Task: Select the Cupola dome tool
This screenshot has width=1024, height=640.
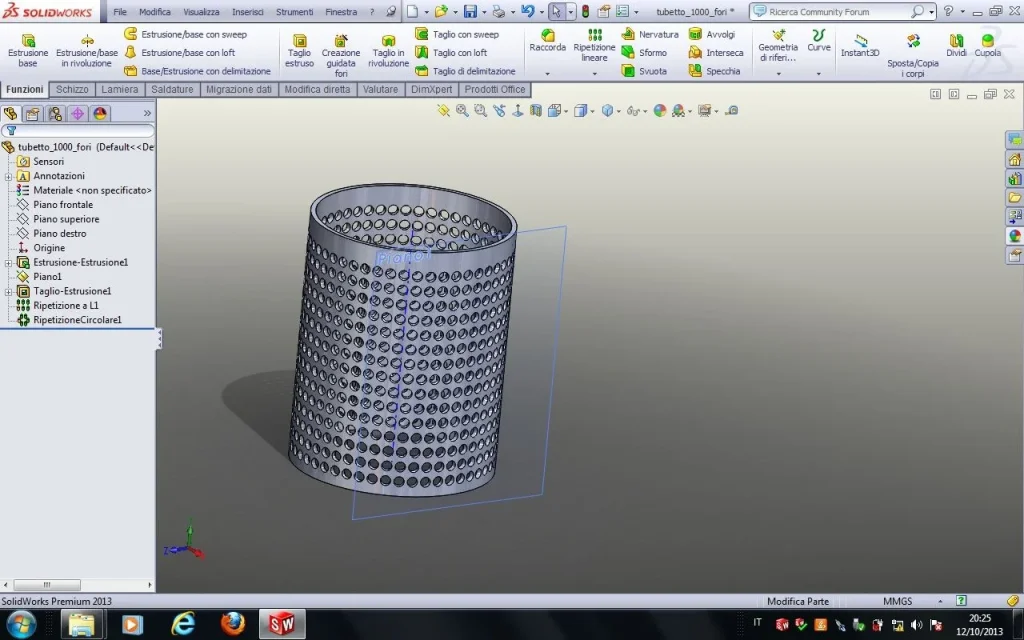Action: point(987,46)
